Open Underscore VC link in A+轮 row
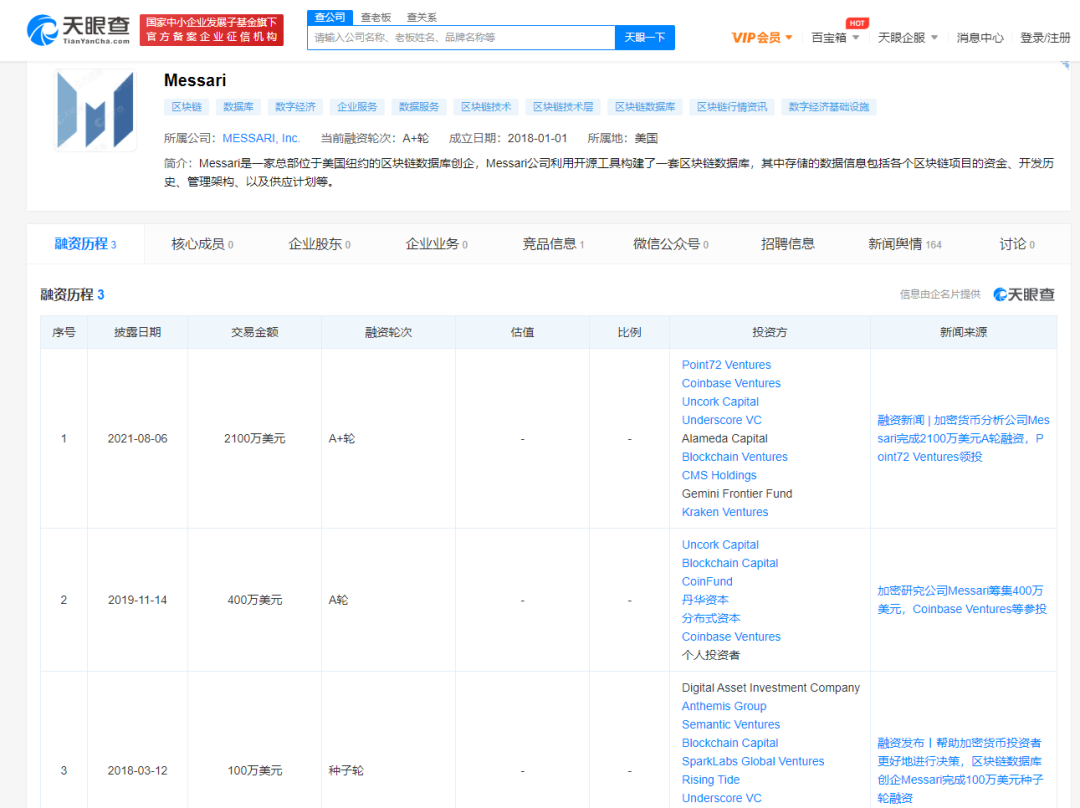Screen dimensions: 1080x808 pos(721,420)
